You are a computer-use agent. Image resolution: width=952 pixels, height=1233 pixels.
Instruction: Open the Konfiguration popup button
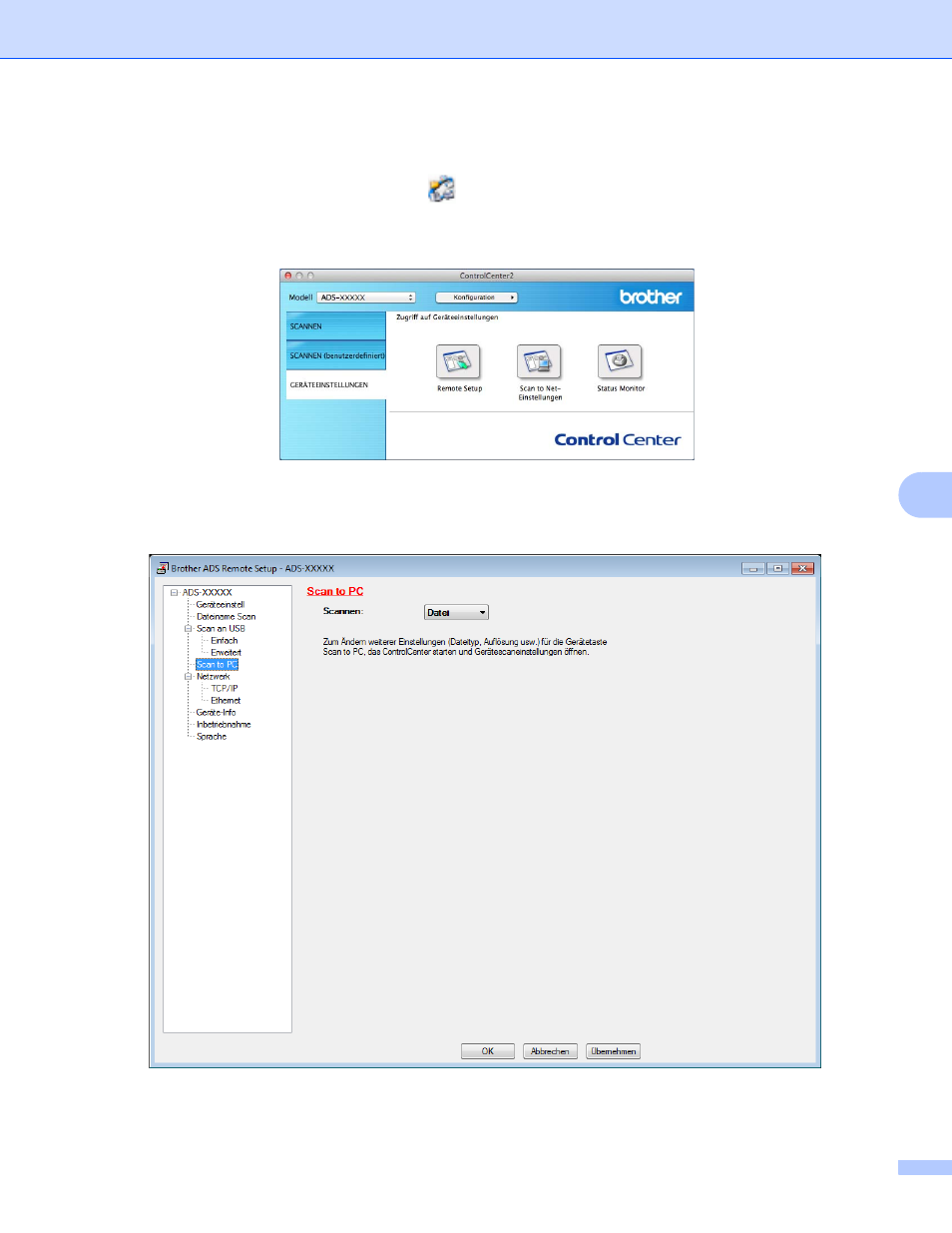click(x=477, y=298)
